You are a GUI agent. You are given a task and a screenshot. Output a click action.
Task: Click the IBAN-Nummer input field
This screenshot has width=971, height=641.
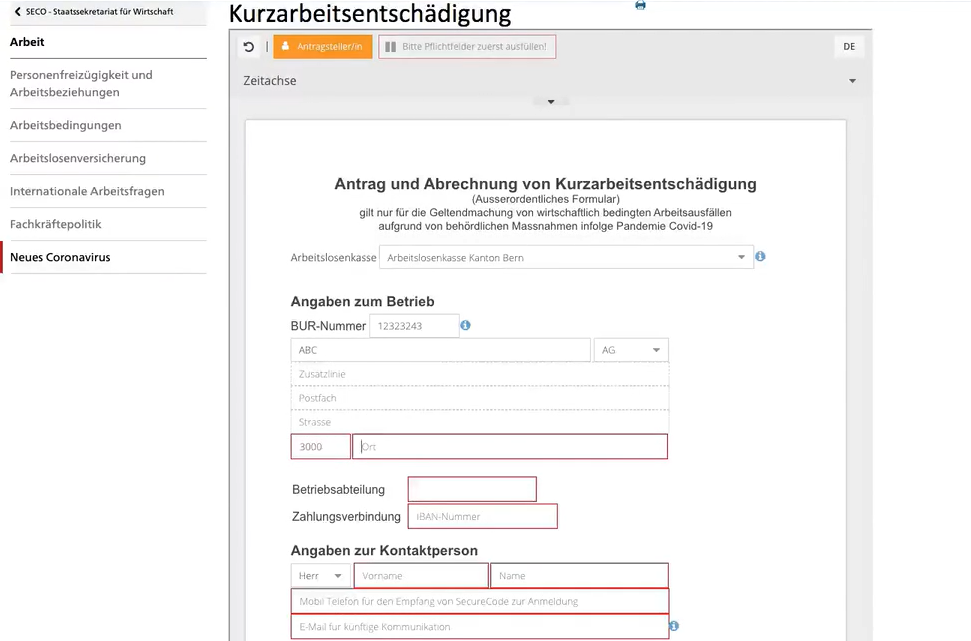482,516
